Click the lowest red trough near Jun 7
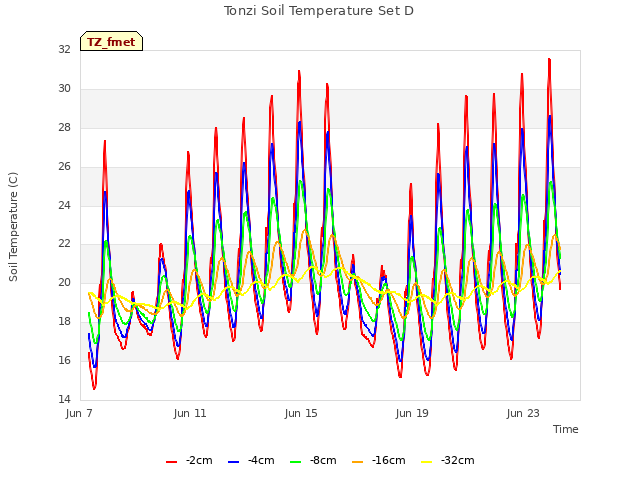The height and width of the screenshot is (480, 640). point(94,389)
